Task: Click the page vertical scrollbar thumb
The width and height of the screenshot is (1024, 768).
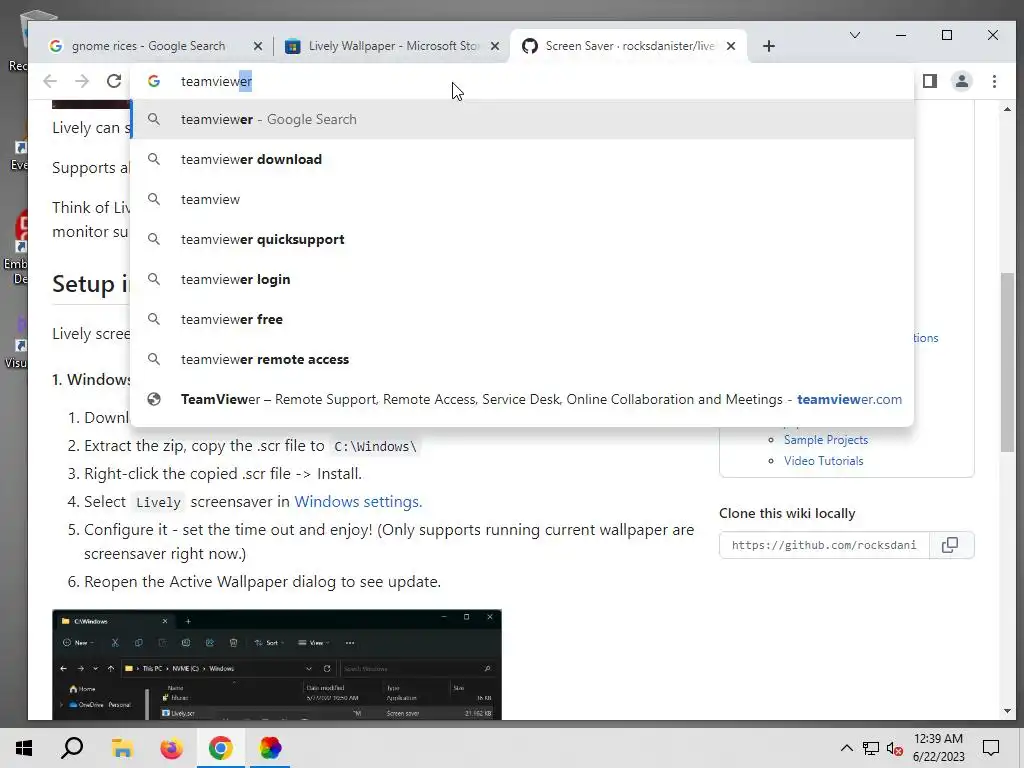Action: [x=1007, y=362]
